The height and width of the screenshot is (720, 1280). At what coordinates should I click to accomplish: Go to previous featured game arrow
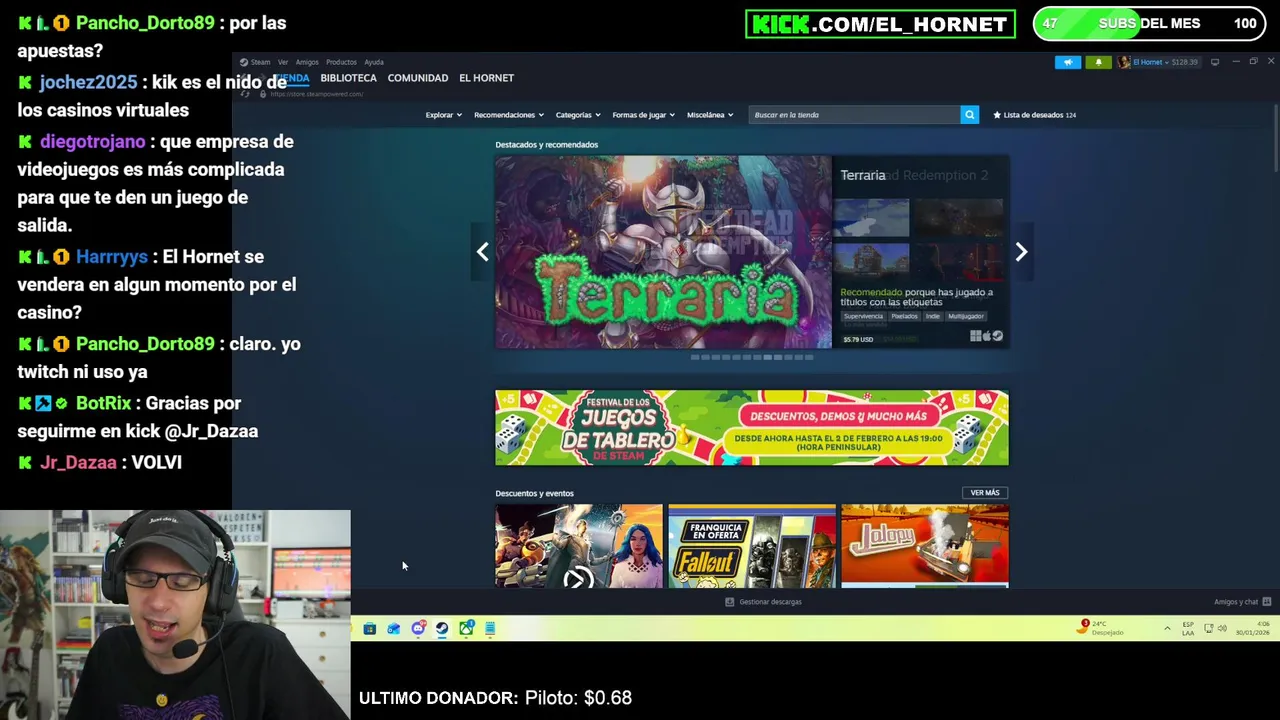[x=483, y=252]
